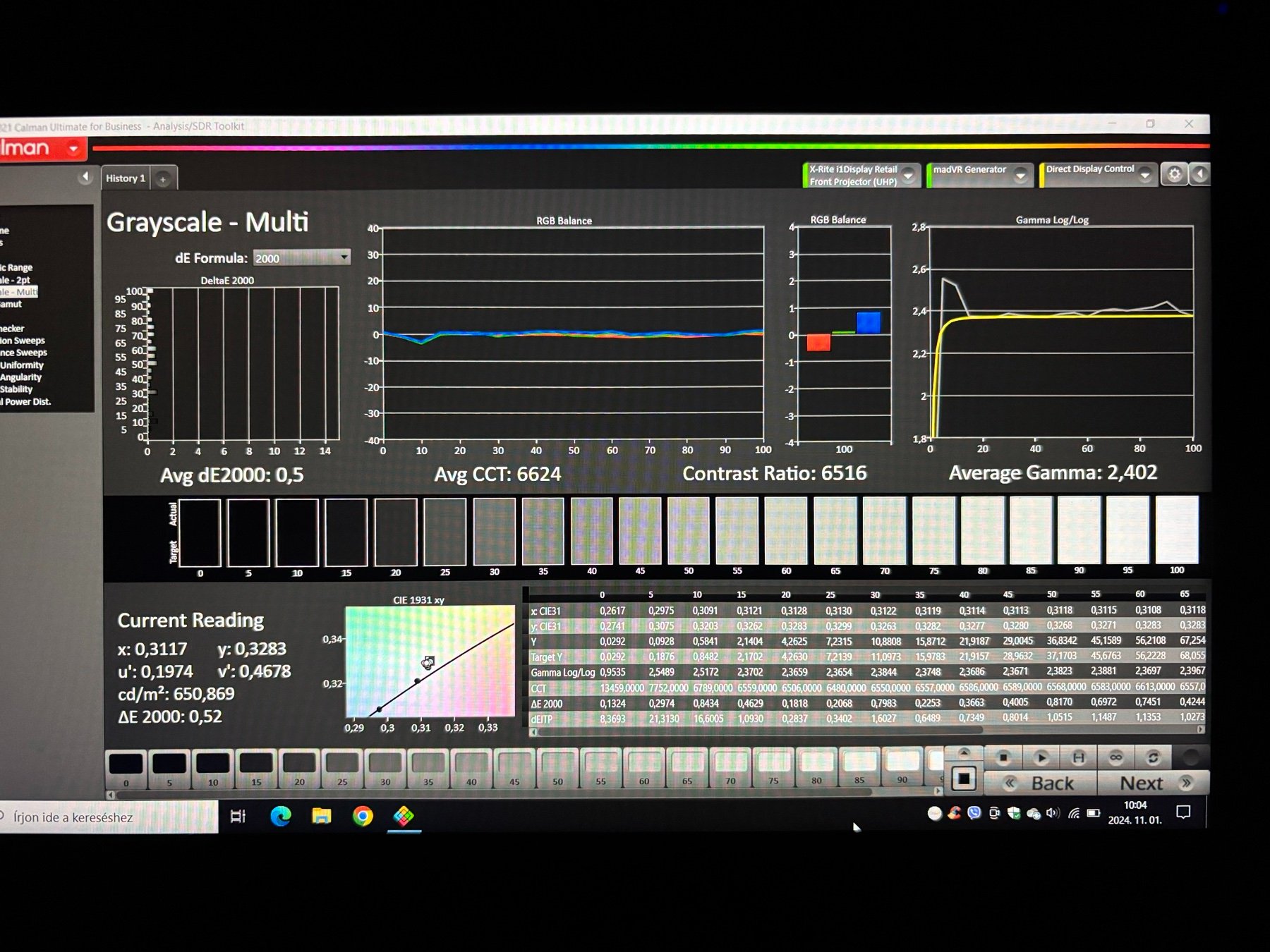Expand the madVR Generator source dropdown

pos(1020,176)
